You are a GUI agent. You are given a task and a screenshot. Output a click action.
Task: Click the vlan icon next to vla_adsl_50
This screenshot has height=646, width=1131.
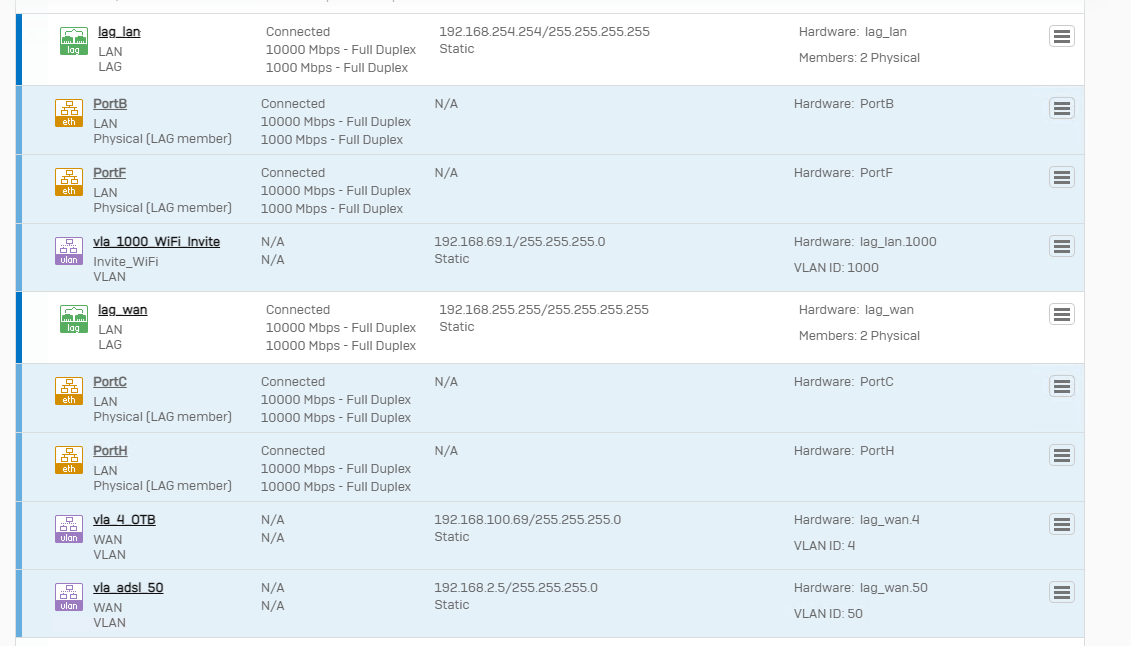point(69,597)
